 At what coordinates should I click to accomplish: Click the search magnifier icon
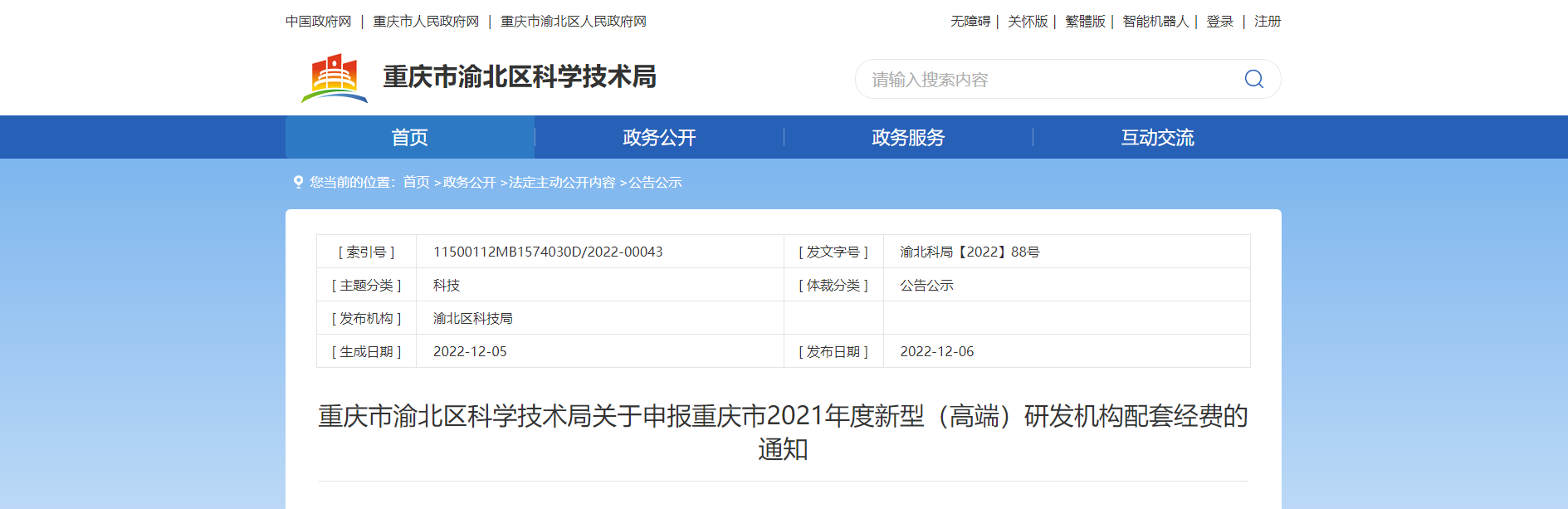1253,79
